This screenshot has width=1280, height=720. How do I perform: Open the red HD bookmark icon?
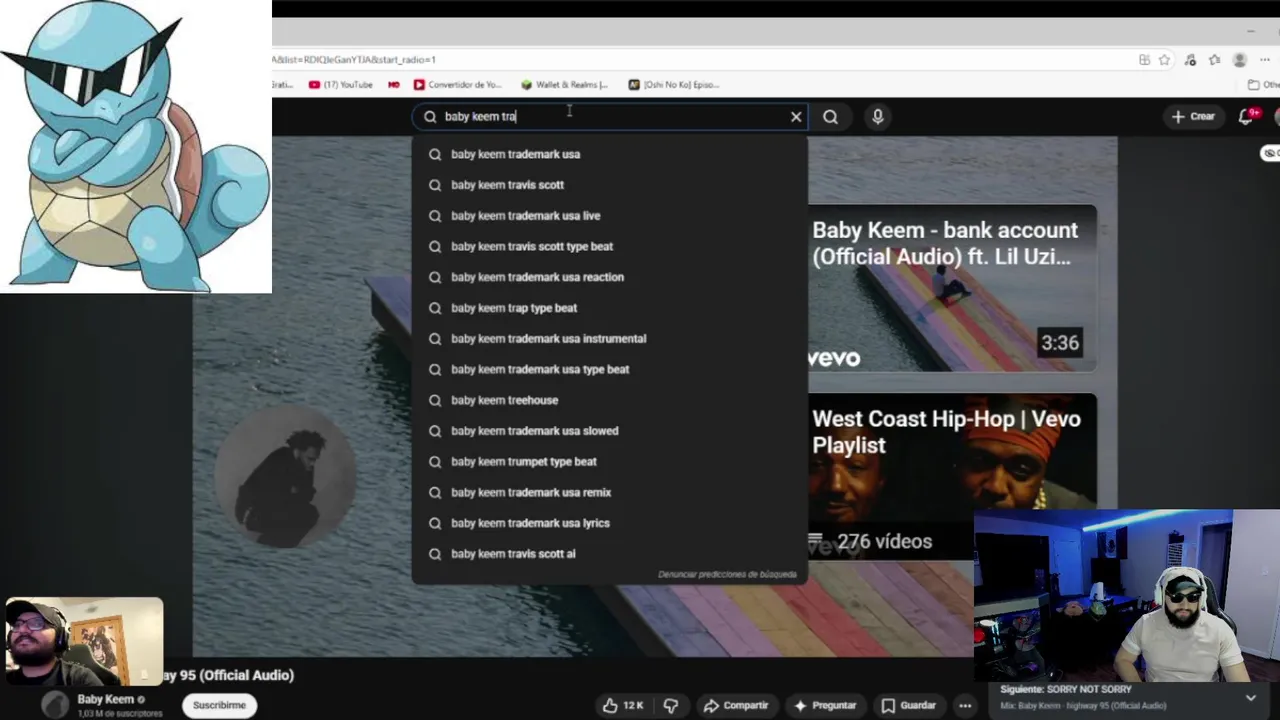pyautogui.click(x=394, y=85)
